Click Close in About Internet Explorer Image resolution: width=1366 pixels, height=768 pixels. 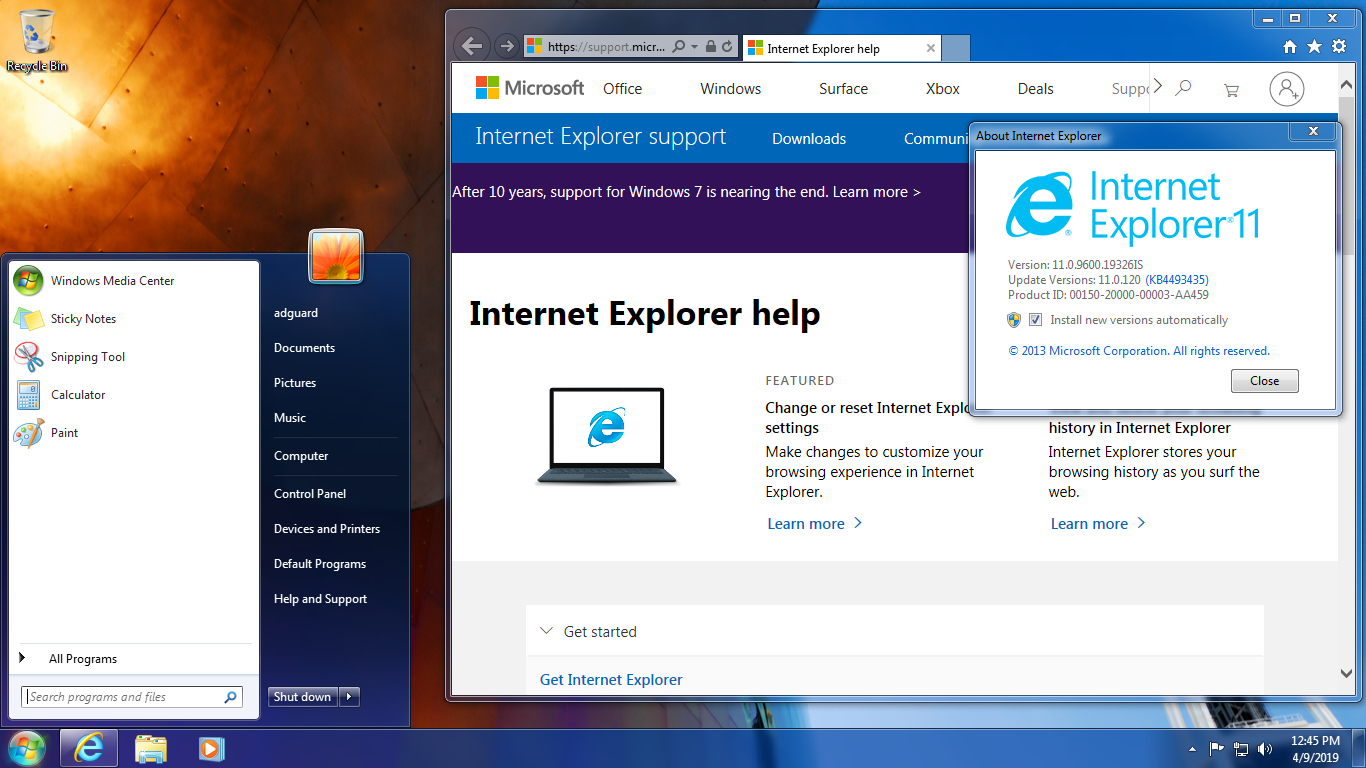click(1264, 381)
